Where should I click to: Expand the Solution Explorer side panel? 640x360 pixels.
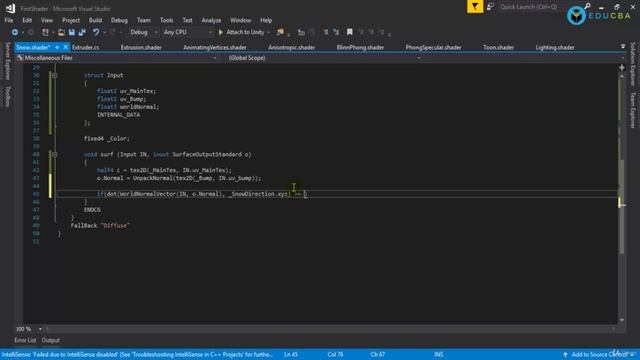click(633, 64)
